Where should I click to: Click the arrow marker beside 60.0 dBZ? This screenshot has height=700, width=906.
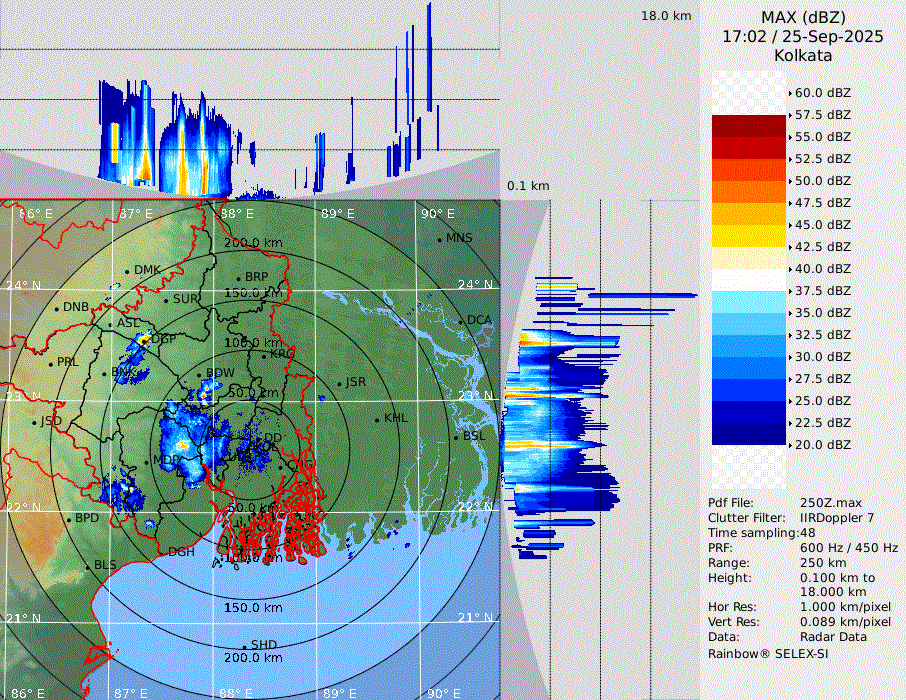(790, 92)
